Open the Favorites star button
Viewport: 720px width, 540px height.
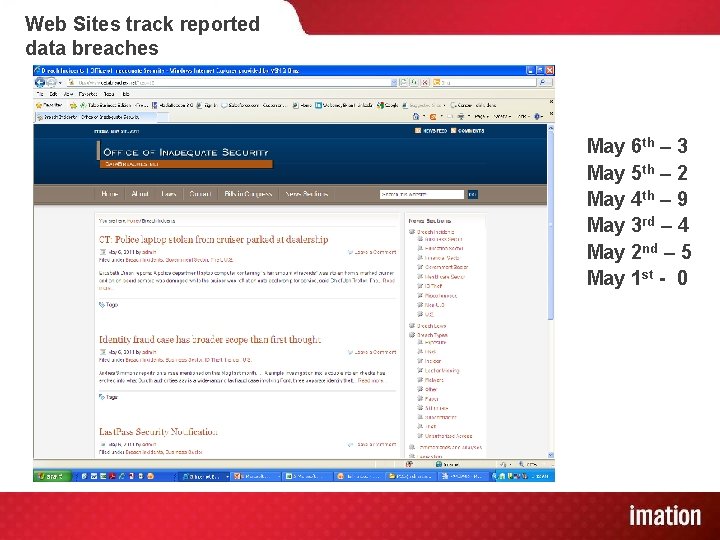[x=49, y=105]
